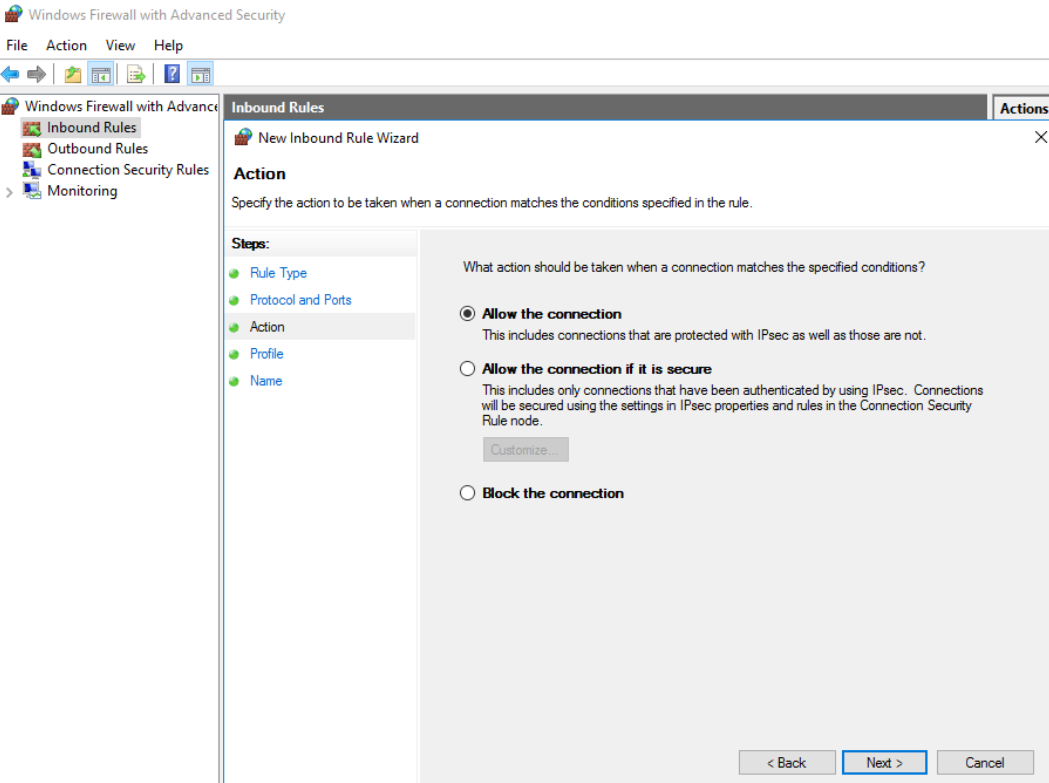This screenshot has width=1049, height=783.
Task: Open the View menu
Action: (120, 45)
